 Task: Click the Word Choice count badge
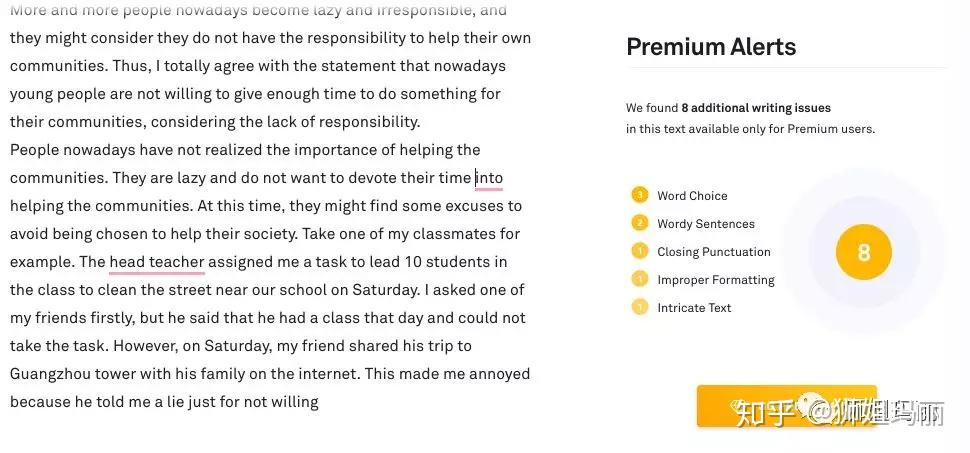pos(640,196)
